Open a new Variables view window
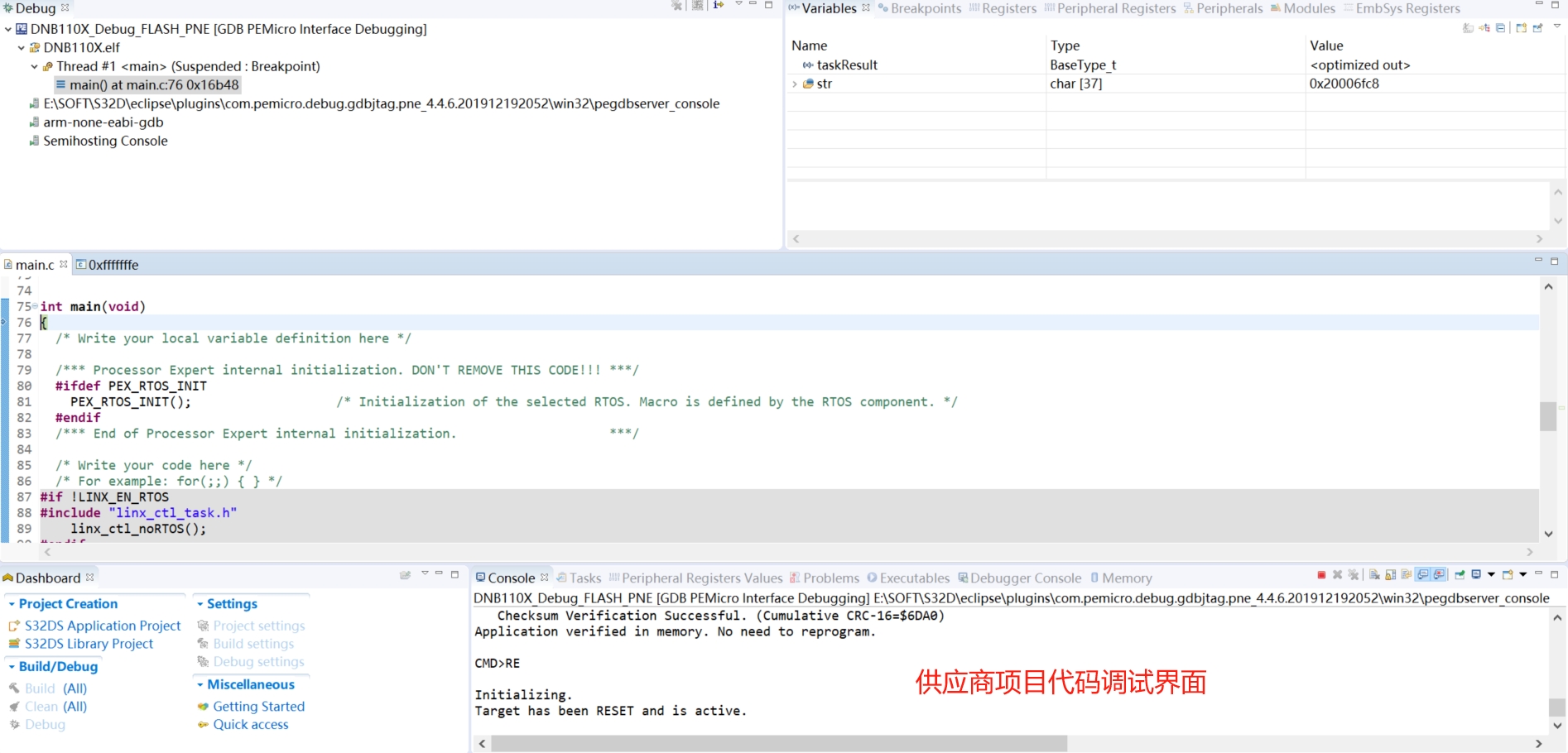Screen dimensions: 1568x753 pyautogui.click(x=1522, y=27)
